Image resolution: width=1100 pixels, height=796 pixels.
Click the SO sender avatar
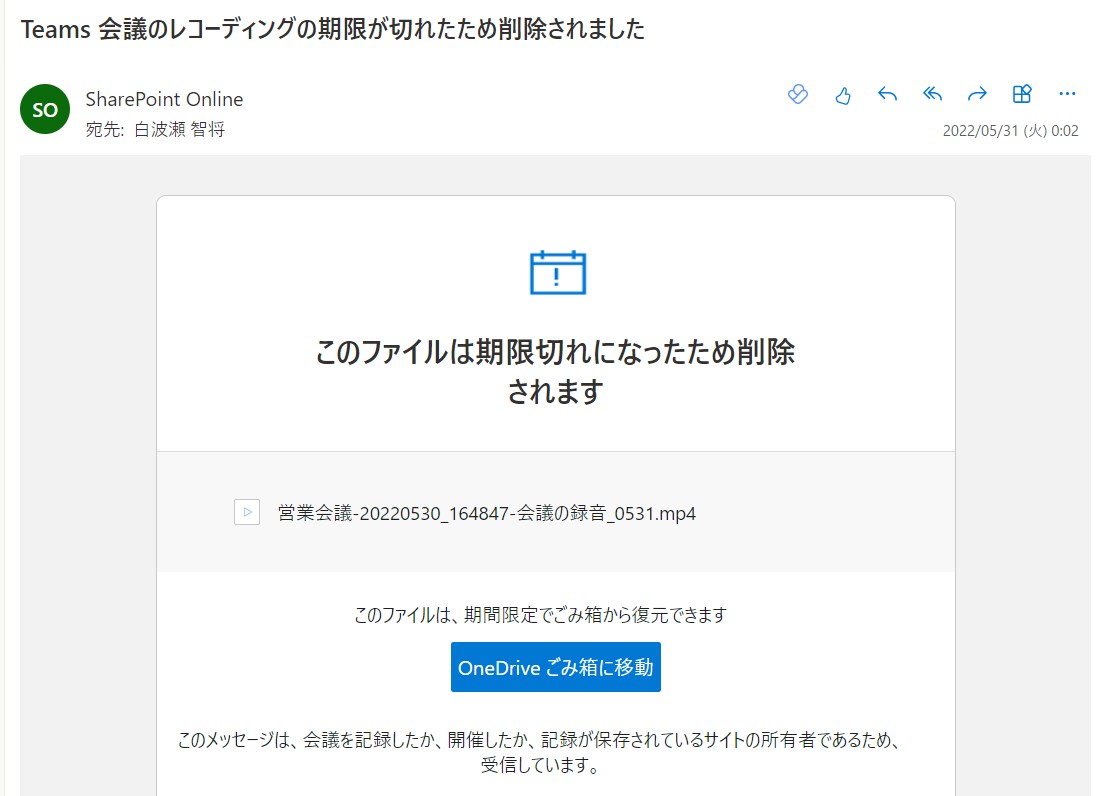[45, 109]
